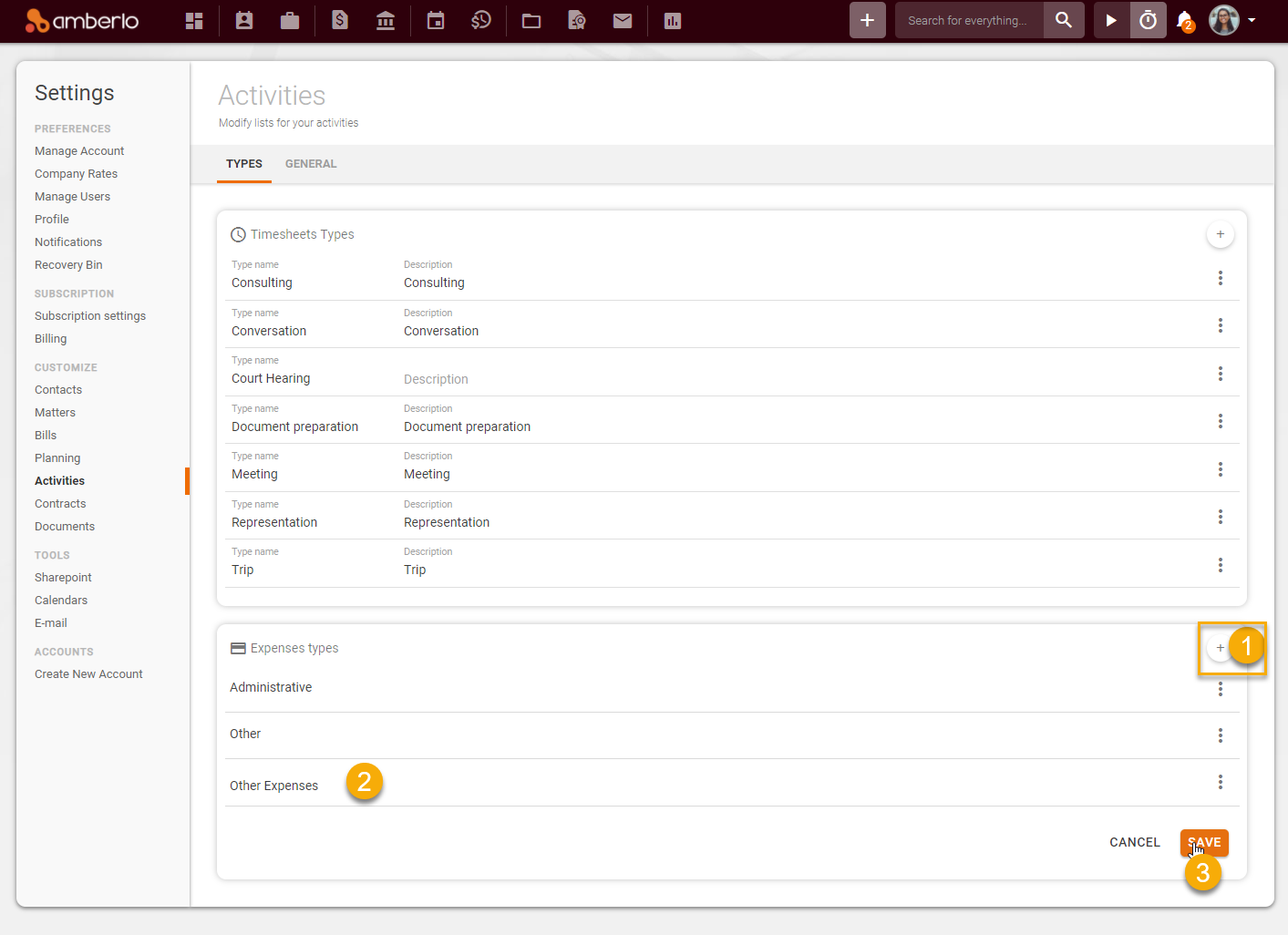View Reports via the bar-chart icon
Image resolution: width=1288 pixels, height=935 pixels.
672,20
